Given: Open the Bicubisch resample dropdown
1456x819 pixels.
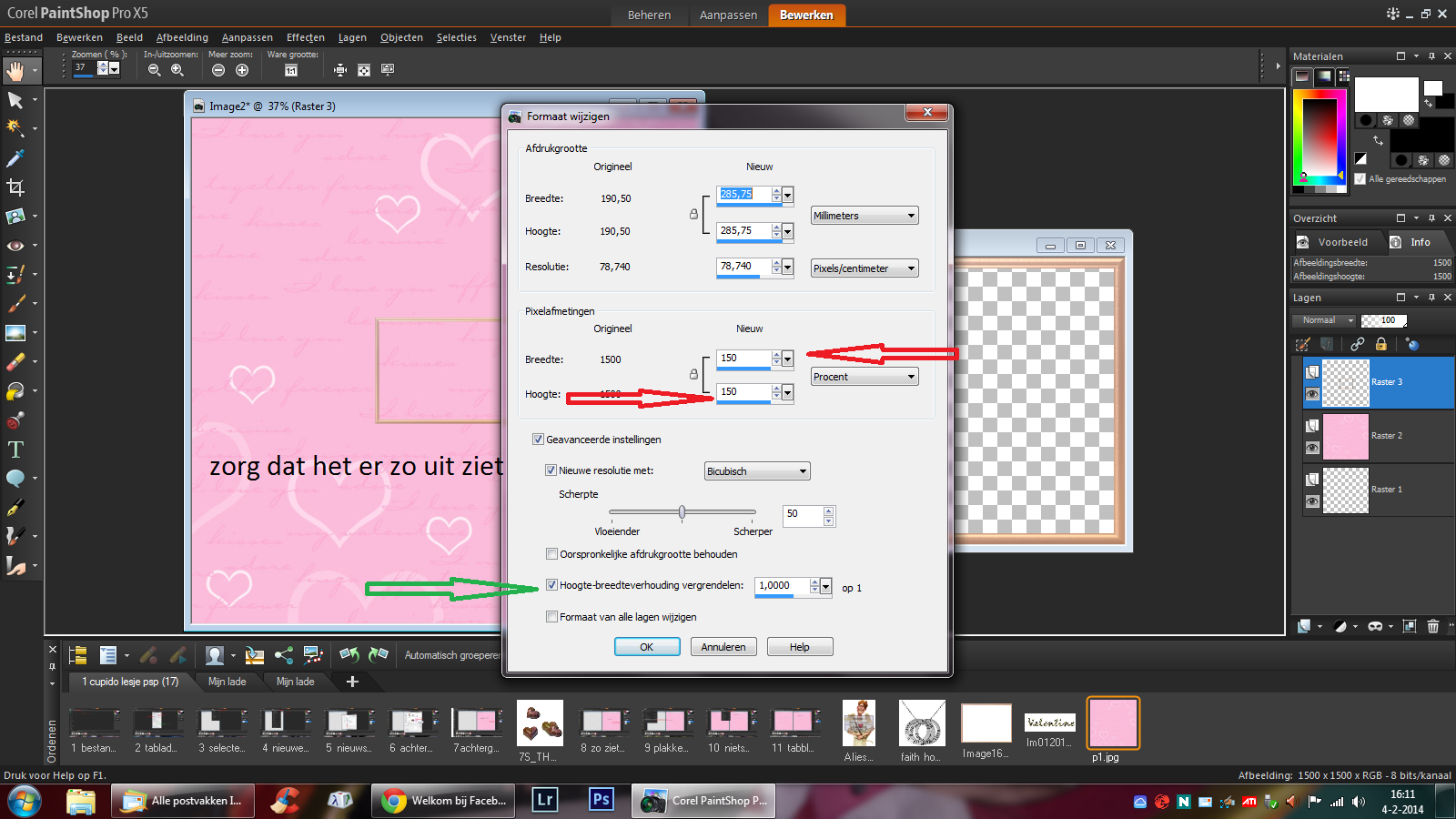Looking at the screenshot, I should point(757,471).
